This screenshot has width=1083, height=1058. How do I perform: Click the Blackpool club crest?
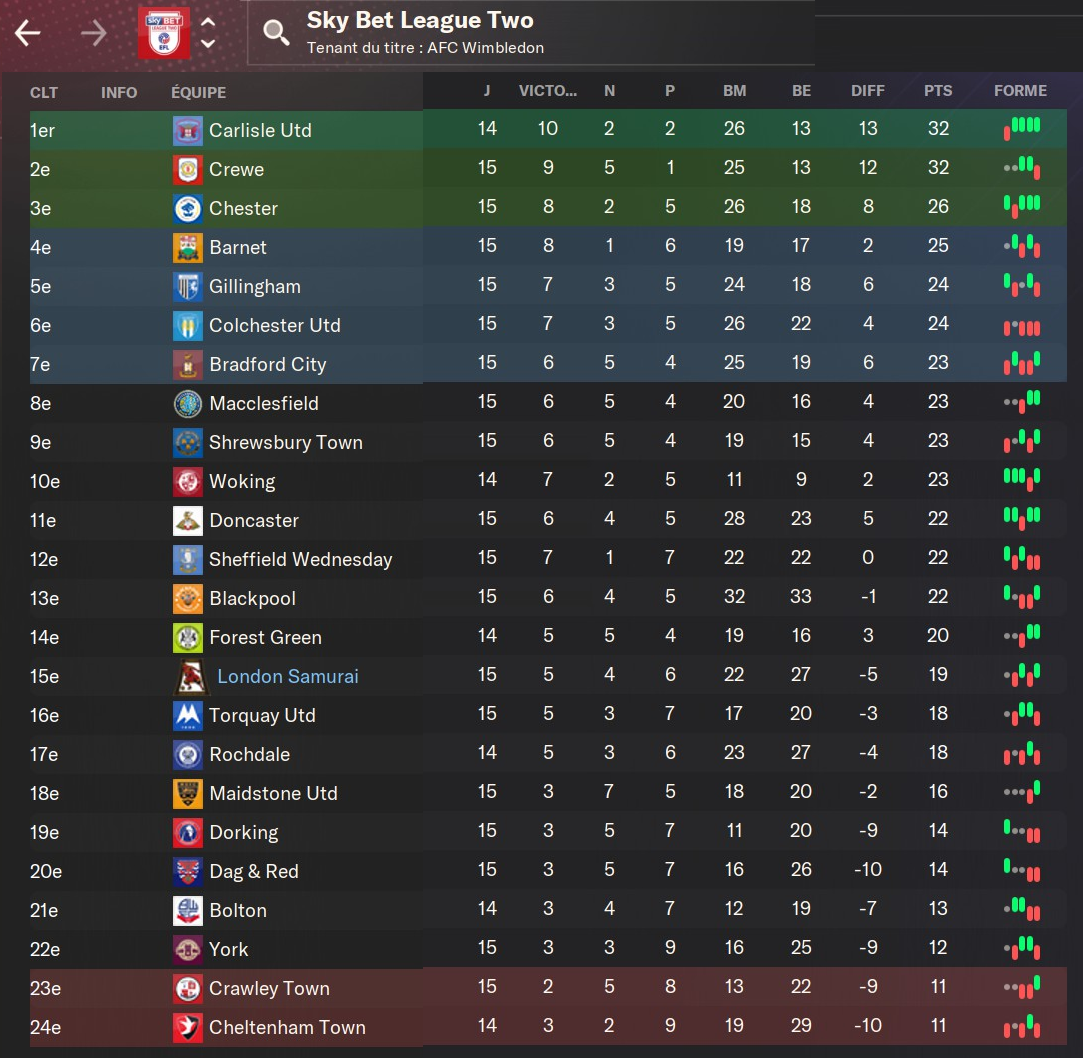pyautogui.click(x=187, y=598)
